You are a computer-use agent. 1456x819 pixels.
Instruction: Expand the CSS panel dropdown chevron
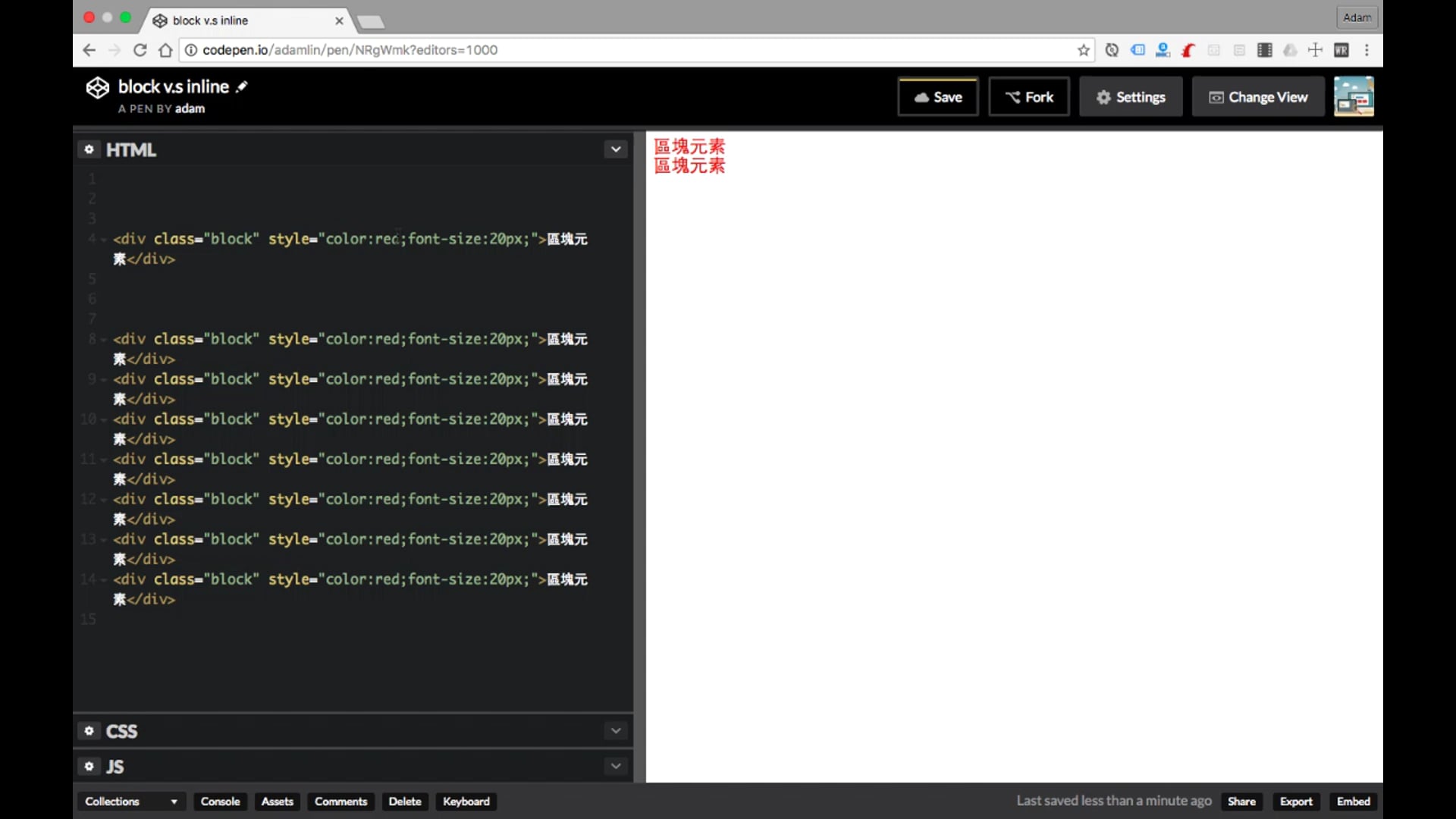(x=616, y=731)
